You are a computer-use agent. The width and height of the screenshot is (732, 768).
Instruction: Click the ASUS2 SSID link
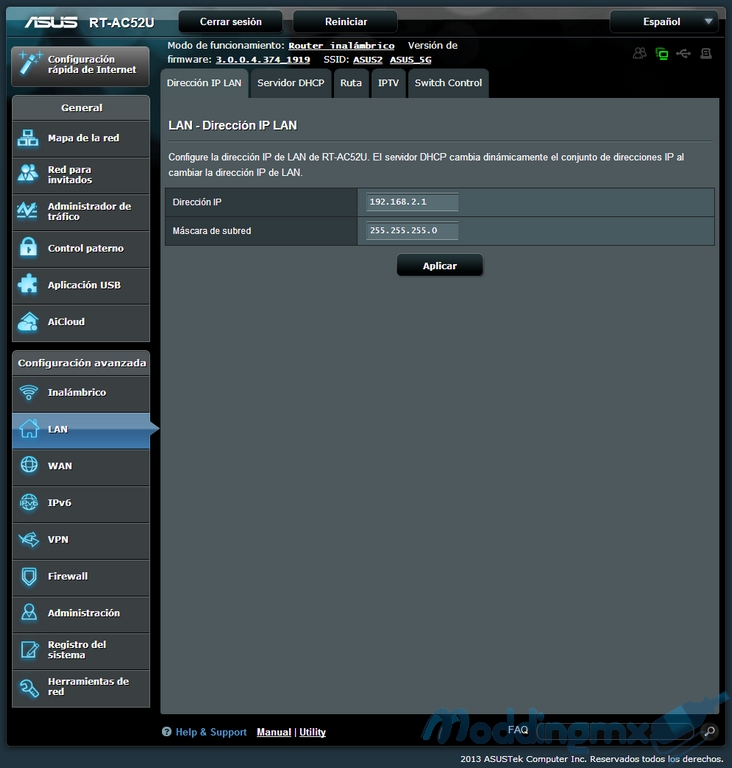367,60
